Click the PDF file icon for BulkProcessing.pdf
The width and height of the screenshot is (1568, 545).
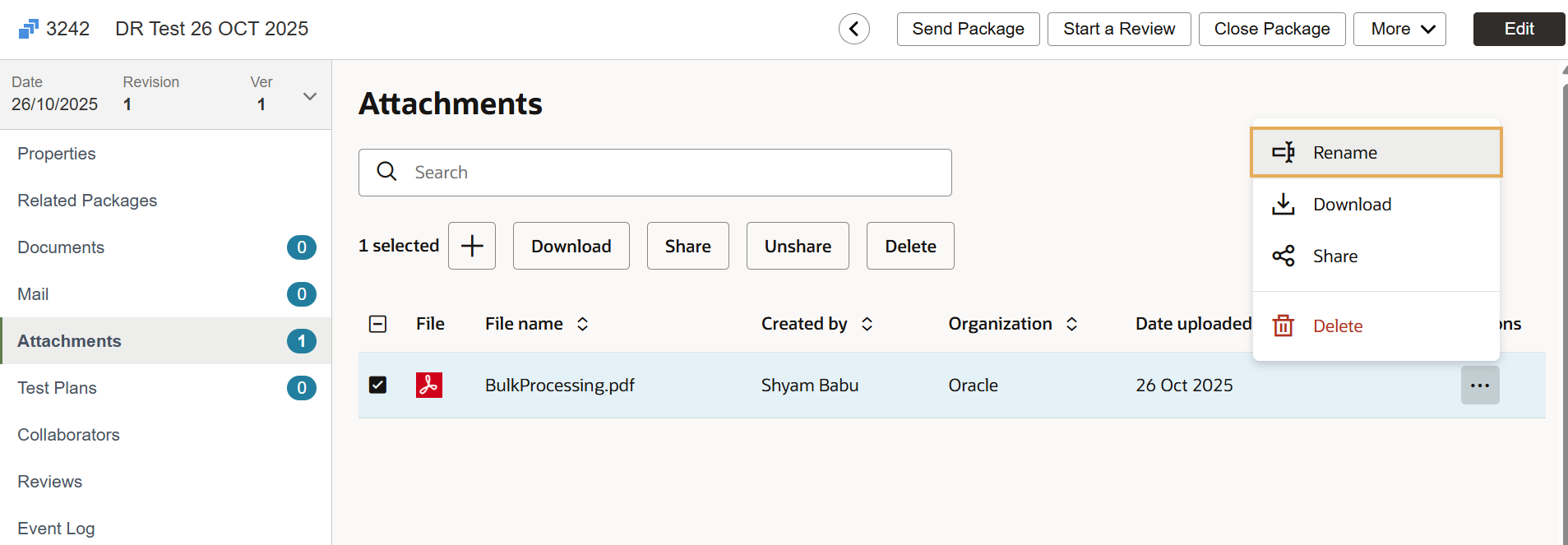pyautogui.click(x=428, y=385)
